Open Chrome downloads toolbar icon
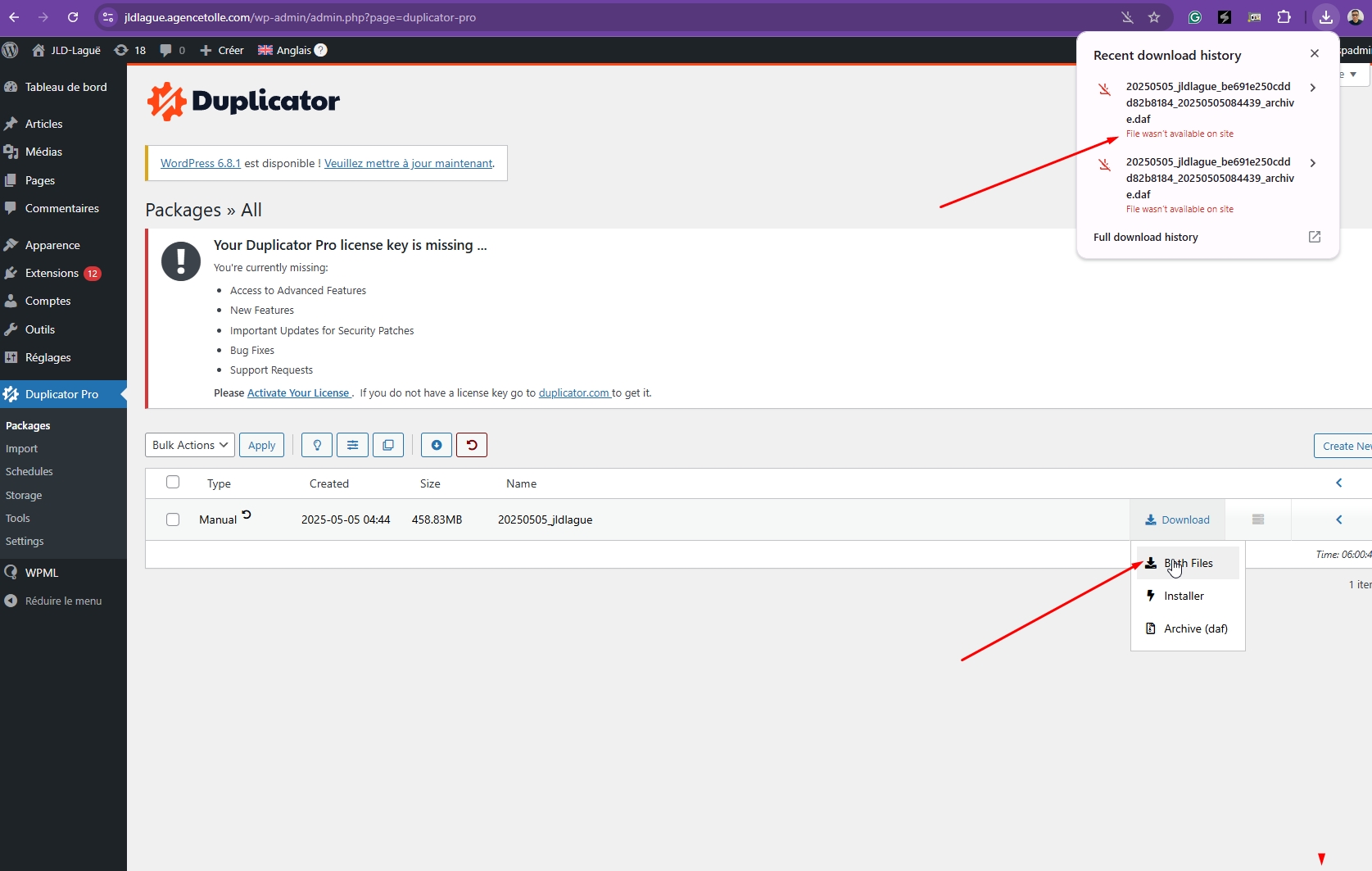Image resolution: width=1372 pixels, height=871 pixels. [1326, 17]
